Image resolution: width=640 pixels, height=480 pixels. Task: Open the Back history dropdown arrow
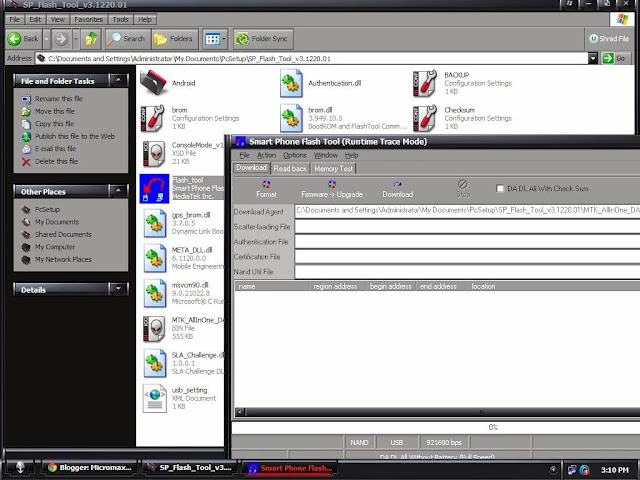point(46,39)
